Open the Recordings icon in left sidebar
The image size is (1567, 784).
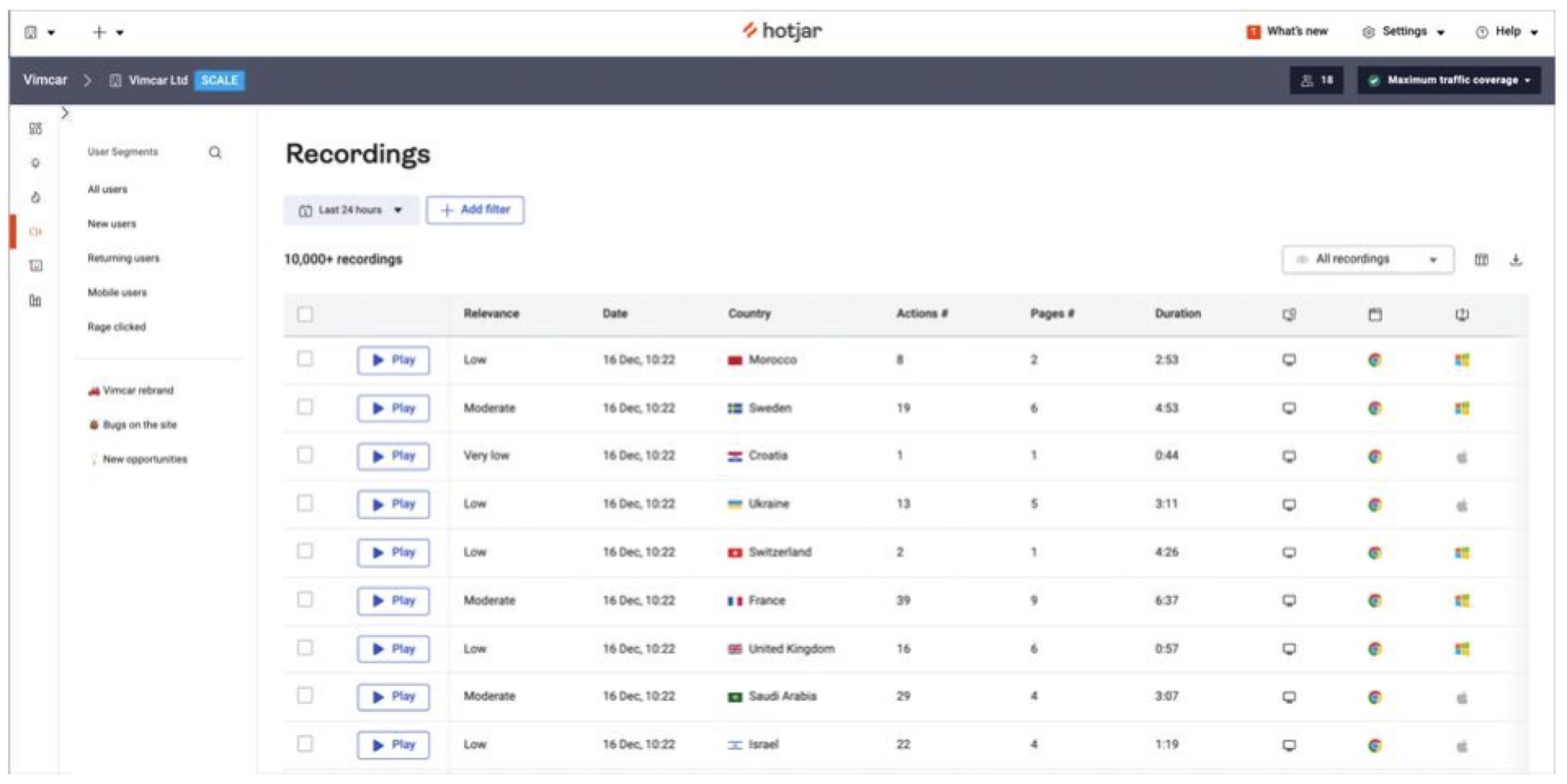pyautogui.click(x=35, y=232)
